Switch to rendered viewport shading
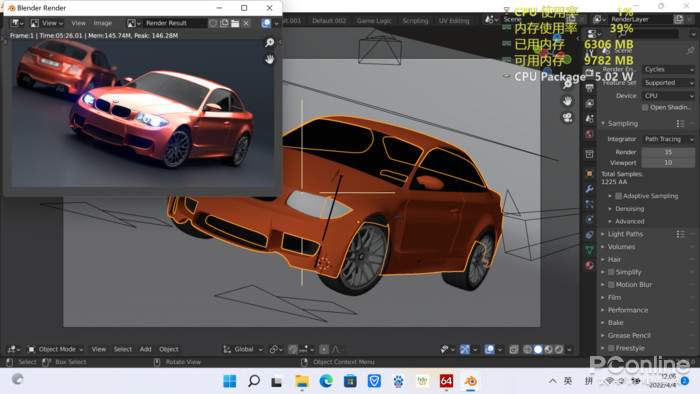This screenshot has height=394, width=700. (559, 349)
